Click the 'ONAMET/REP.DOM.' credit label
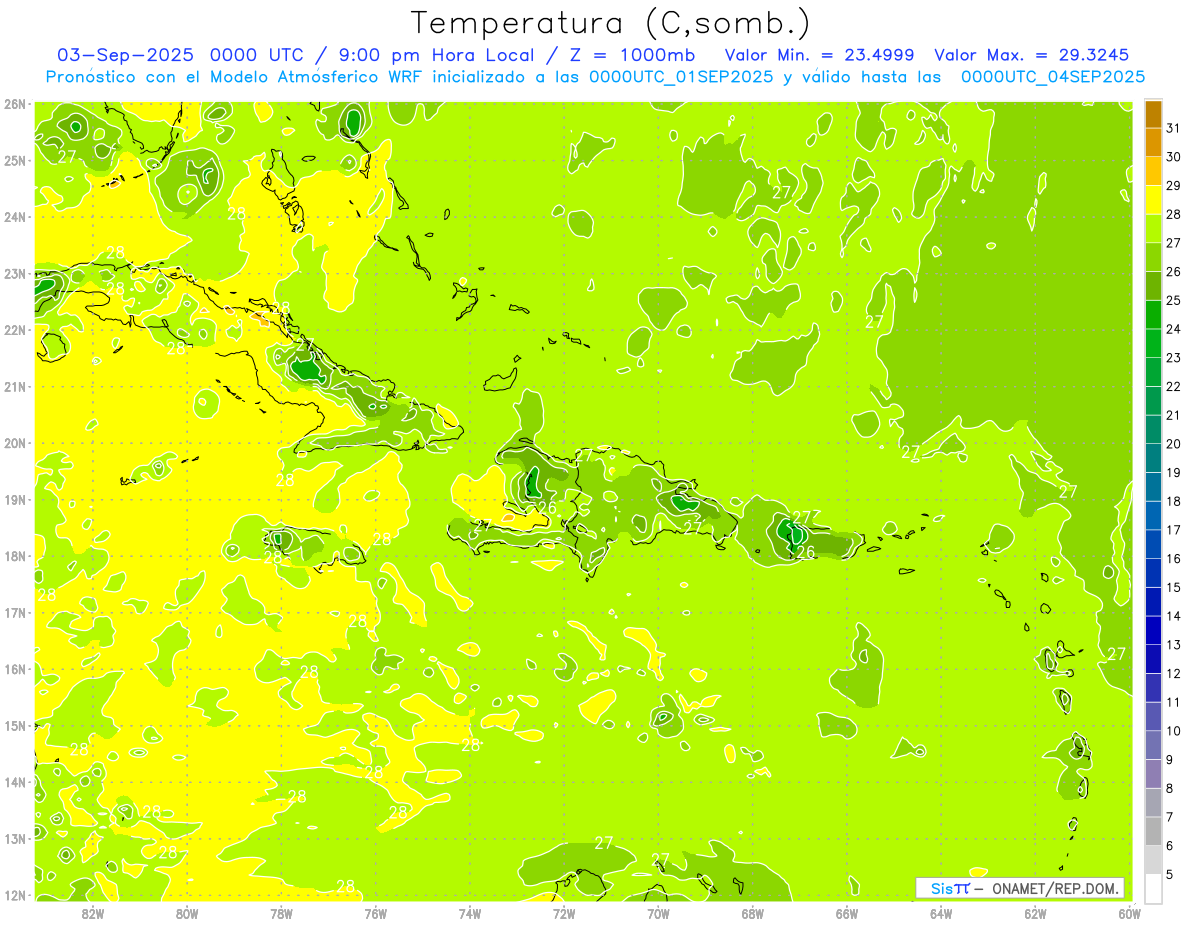 pyautogui.click(x=1055, y=888)
